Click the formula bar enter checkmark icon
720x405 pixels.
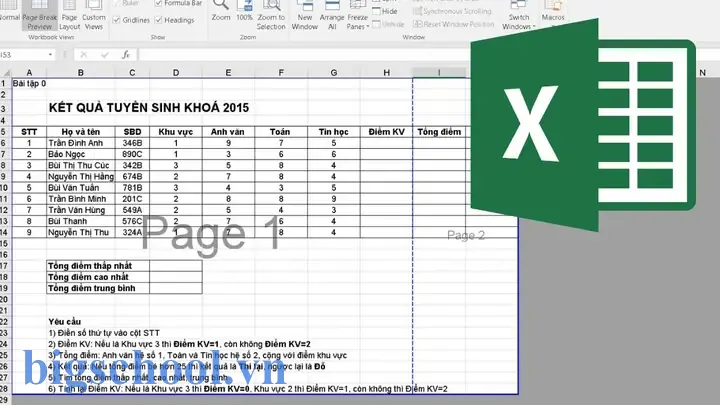coord(105,55)
